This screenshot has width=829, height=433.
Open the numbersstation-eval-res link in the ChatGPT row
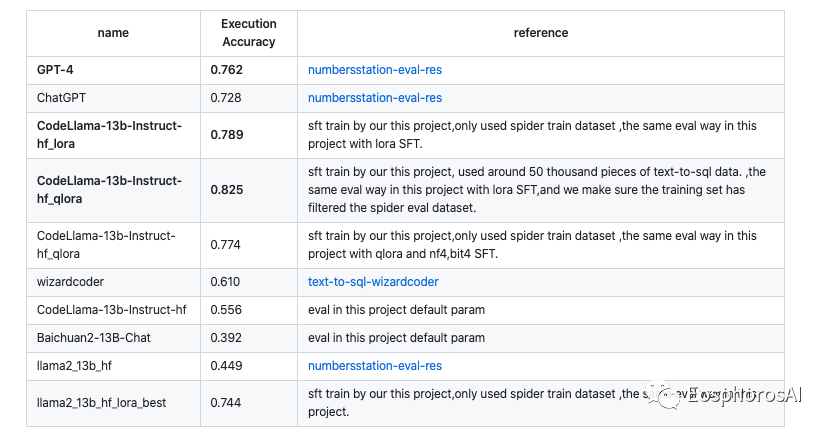pos(374,98)
